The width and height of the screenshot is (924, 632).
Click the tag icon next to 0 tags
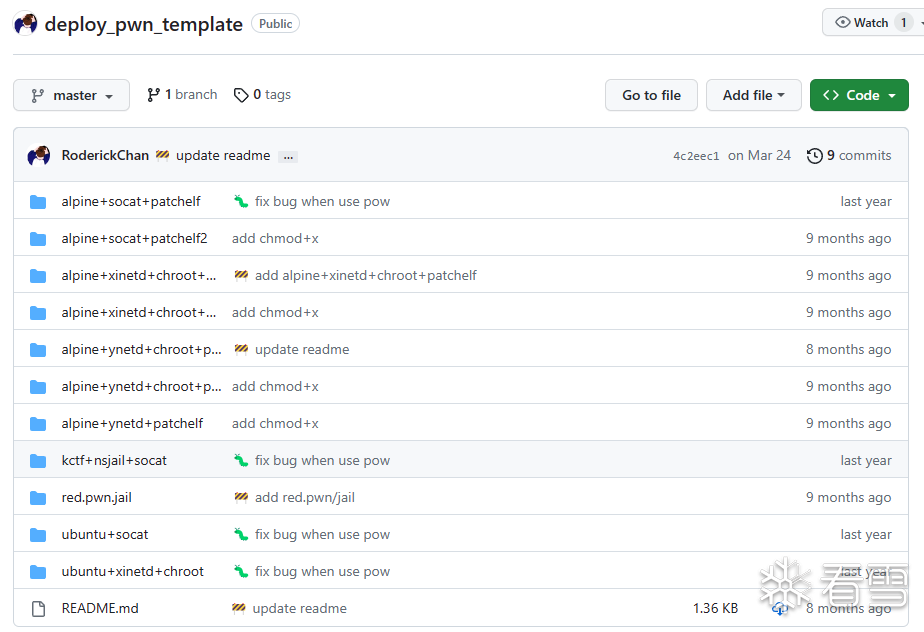tap(241, 95)
